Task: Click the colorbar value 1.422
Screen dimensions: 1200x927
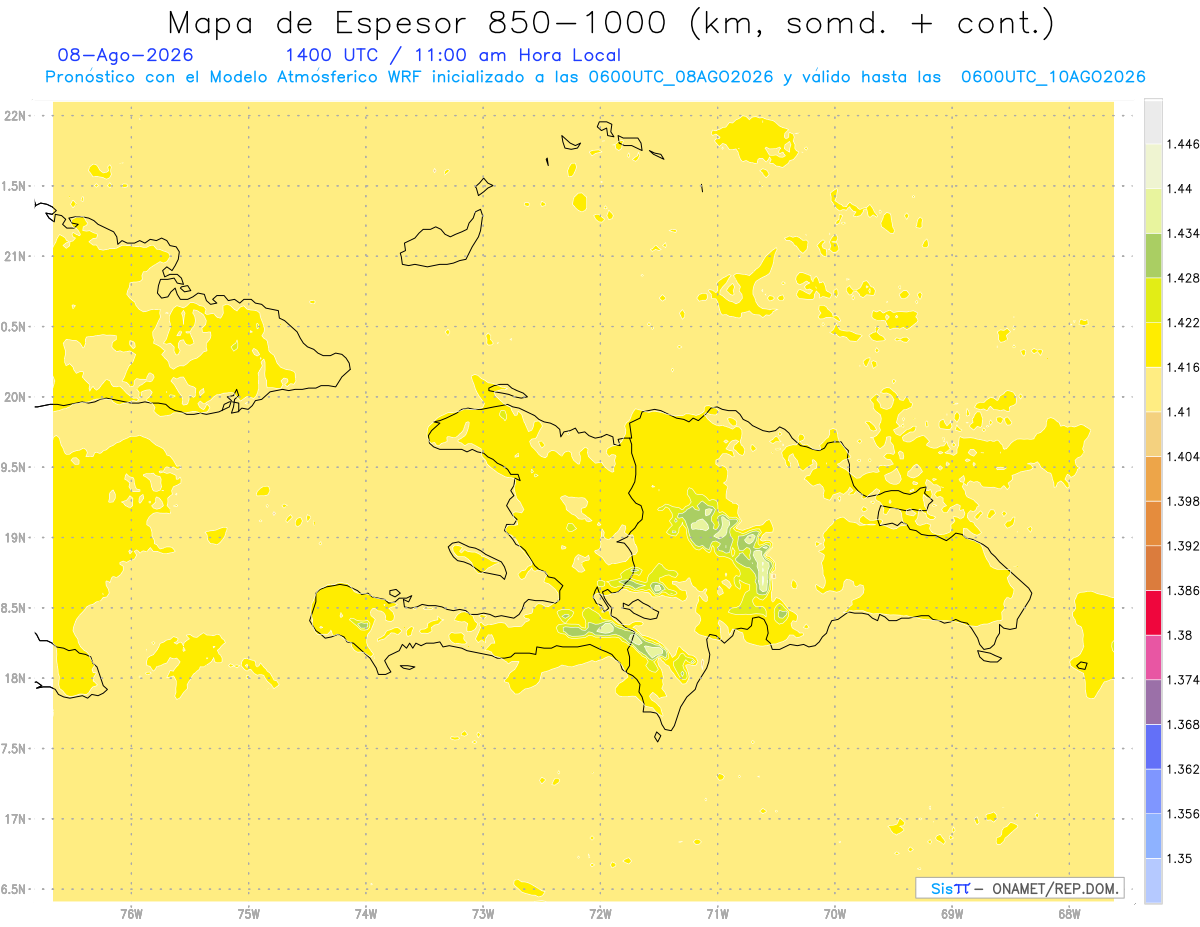Action: 1182,323
